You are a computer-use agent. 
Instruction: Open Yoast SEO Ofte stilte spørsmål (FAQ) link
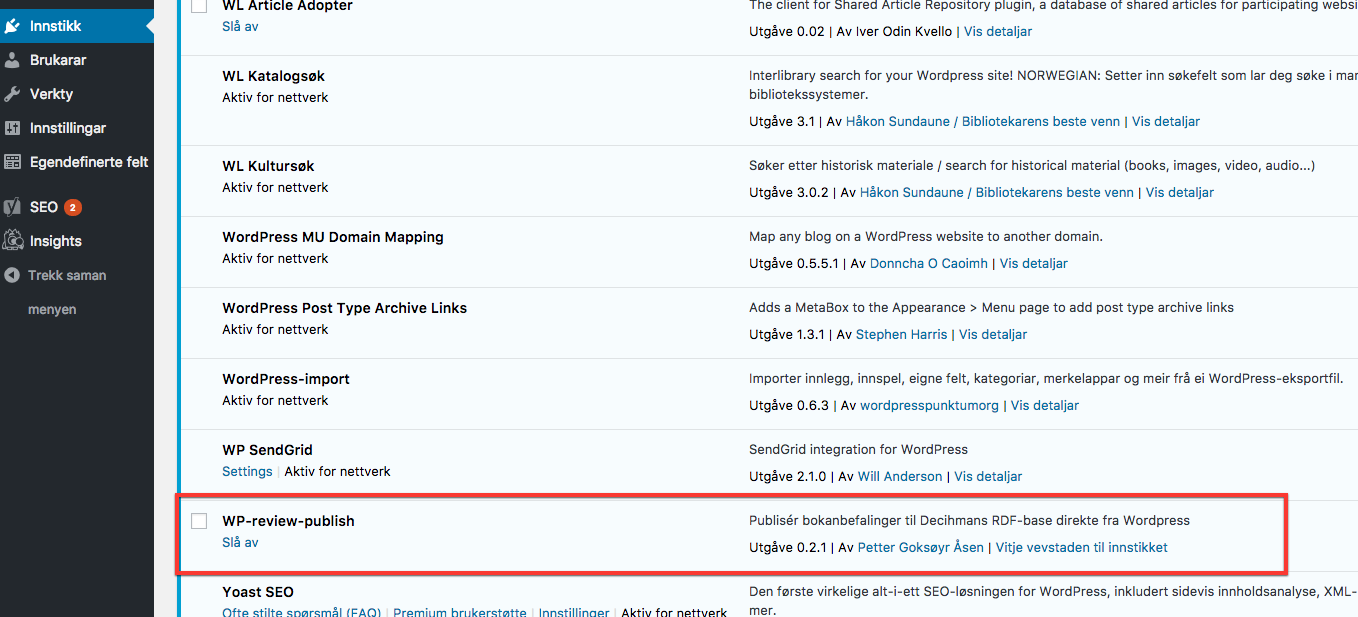(301, 611)
